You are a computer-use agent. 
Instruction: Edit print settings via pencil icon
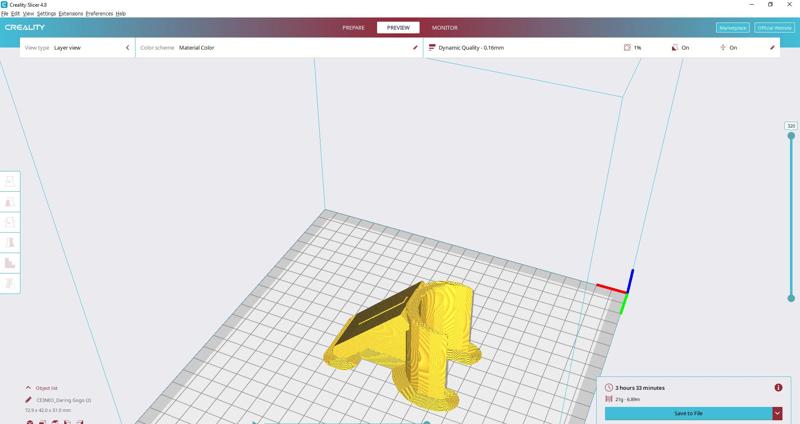point(772,47)
